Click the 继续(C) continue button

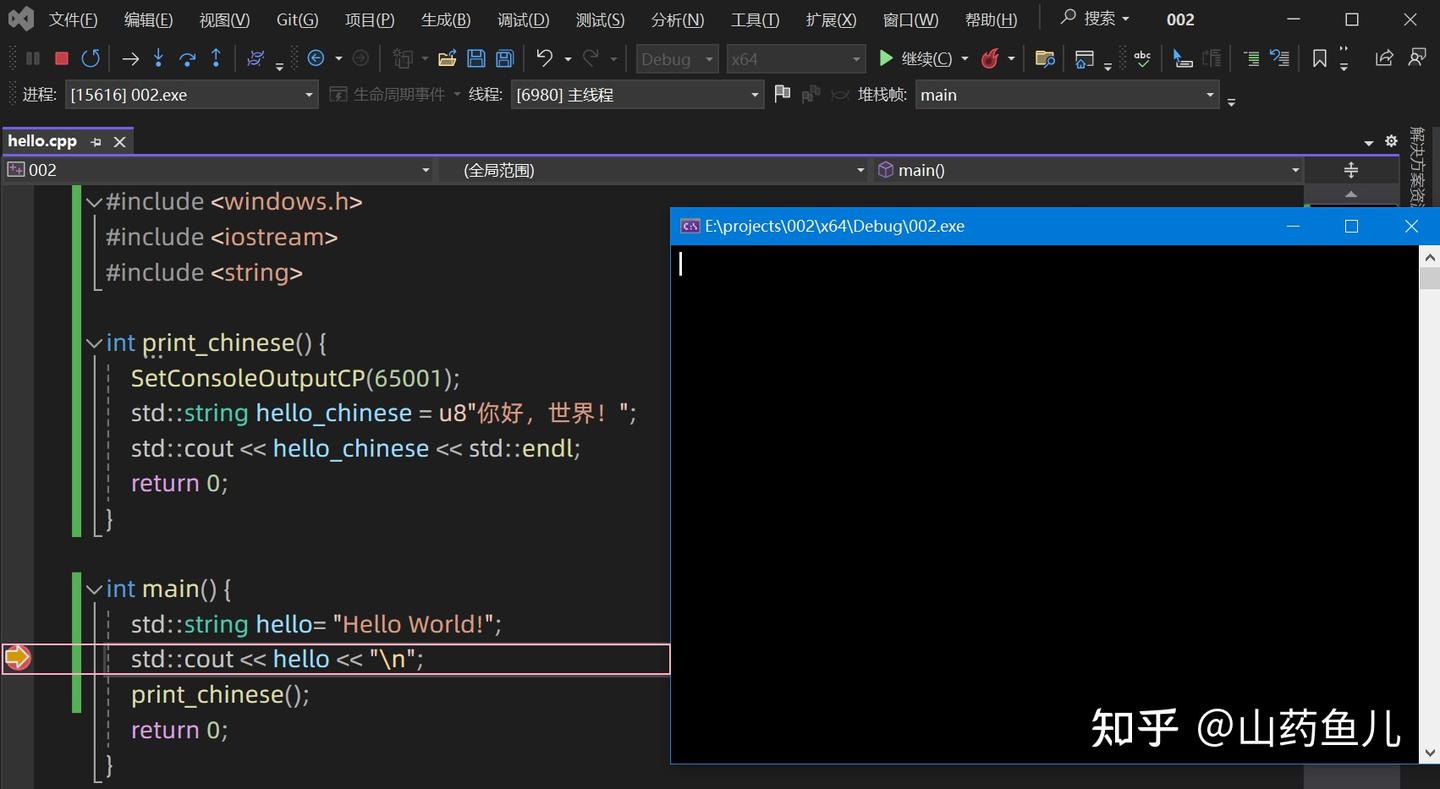click(915, 59)
